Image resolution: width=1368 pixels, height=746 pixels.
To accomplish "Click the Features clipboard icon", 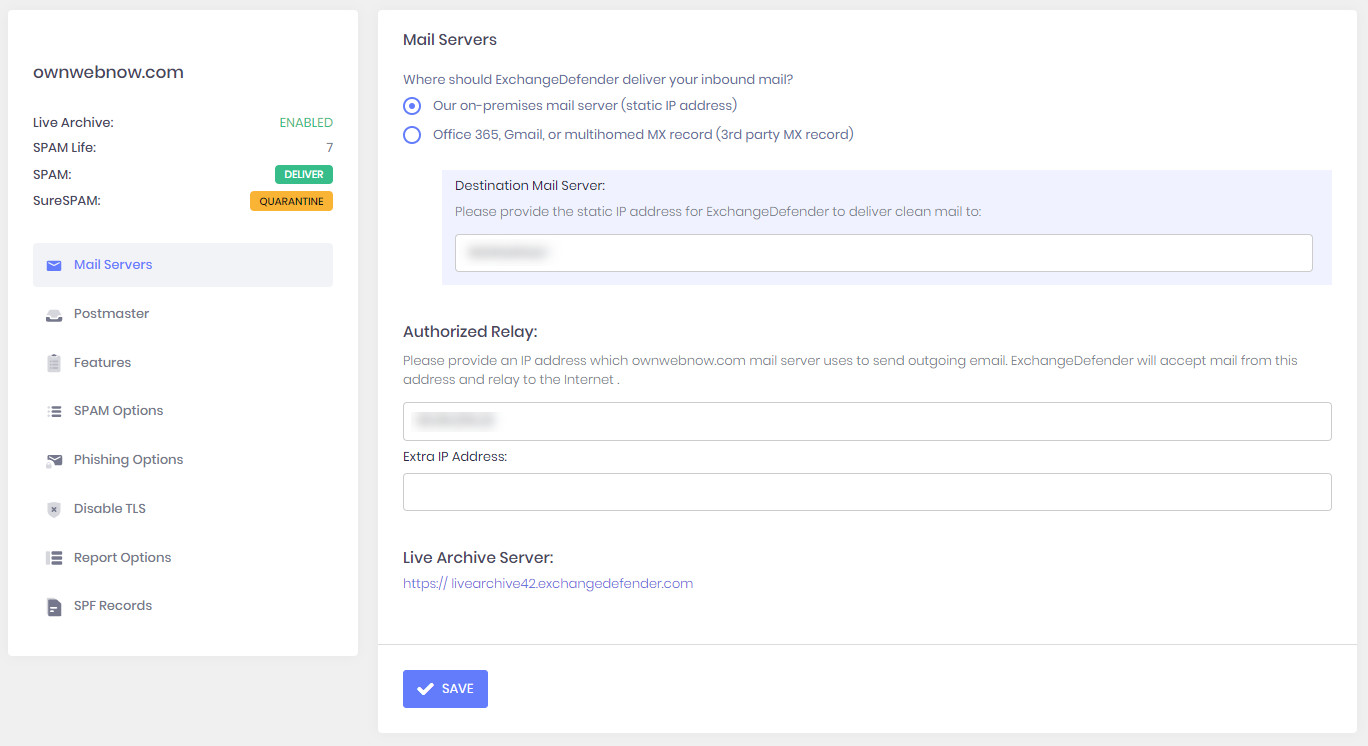I will tap(54, 363).
